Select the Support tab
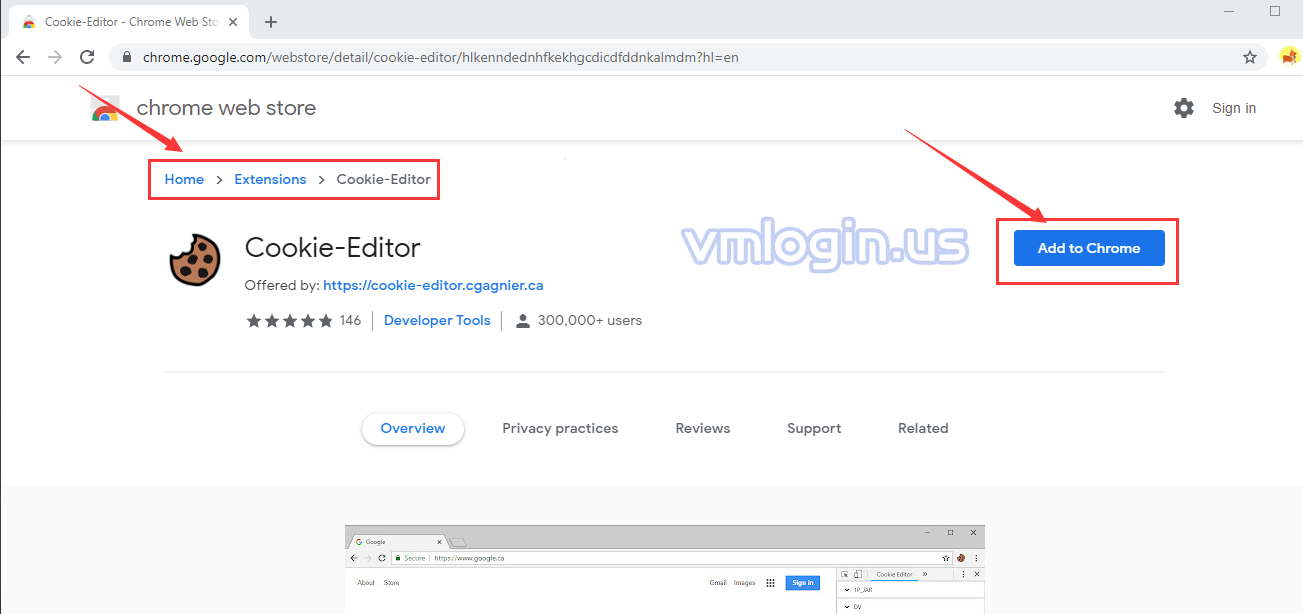The width and height of the screenshot is (1303, 614). pyautogui.click(x=813, y=428)
